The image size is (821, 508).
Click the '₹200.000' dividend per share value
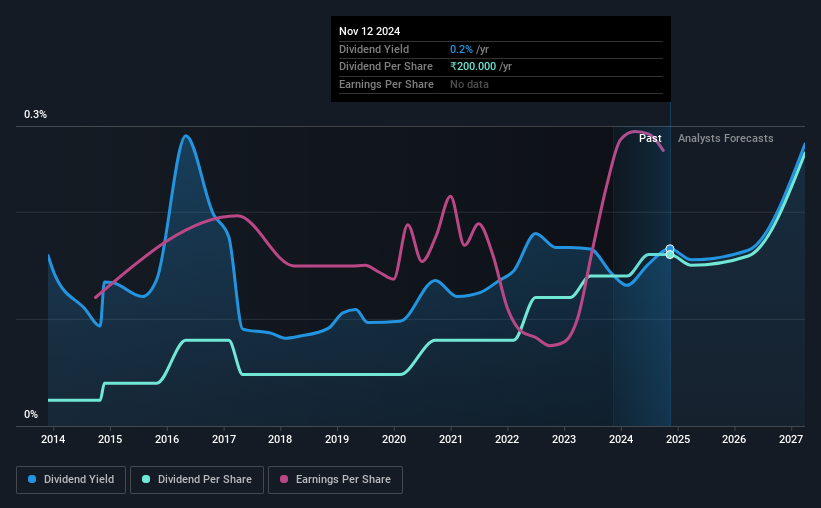point(473,67)
